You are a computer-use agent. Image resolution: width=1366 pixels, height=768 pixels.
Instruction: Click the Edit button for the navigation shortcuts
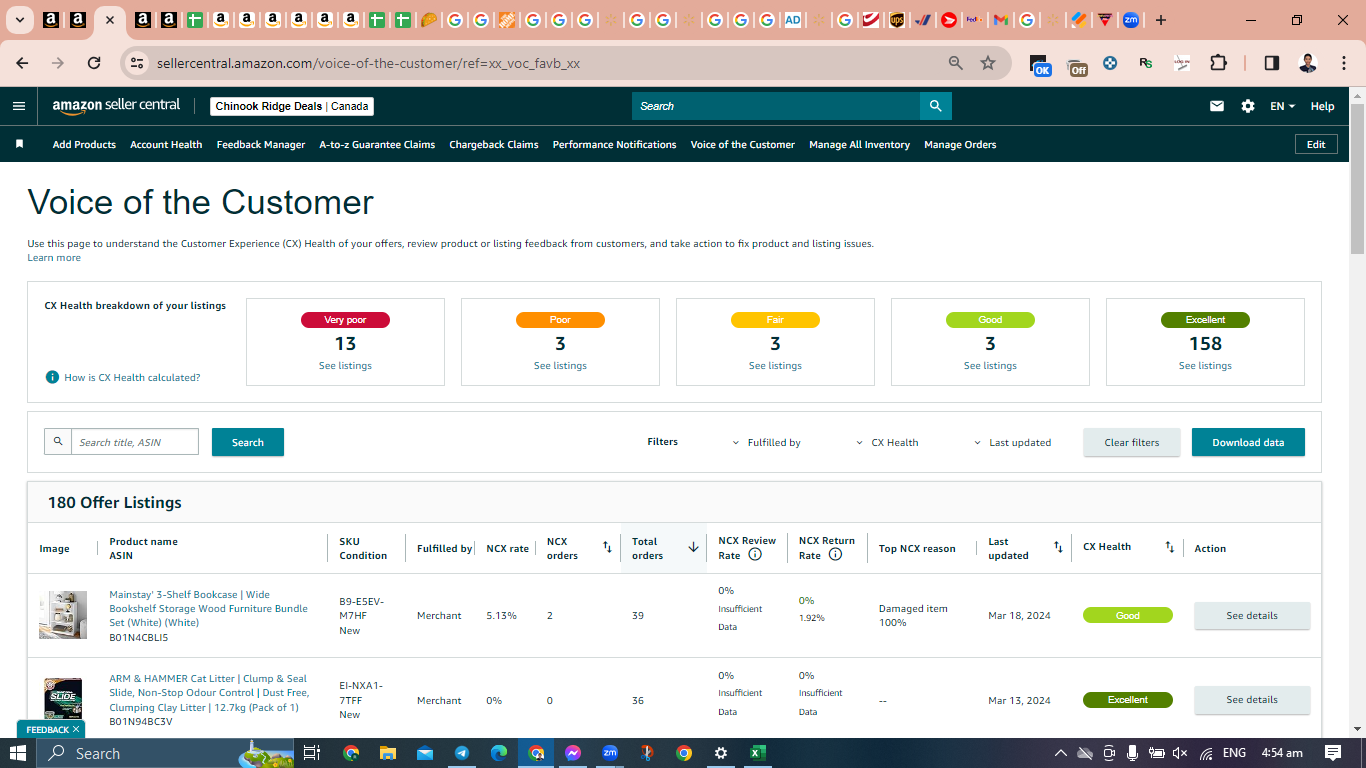click(x=1316, y=144)
